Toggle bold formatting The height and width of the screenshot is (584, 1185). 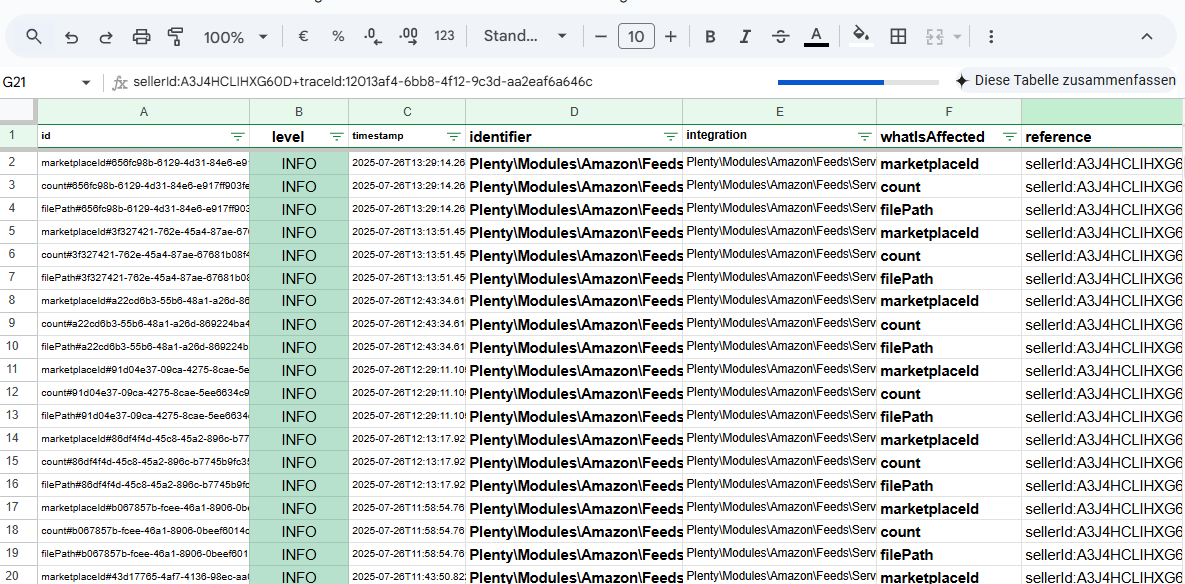710,37
